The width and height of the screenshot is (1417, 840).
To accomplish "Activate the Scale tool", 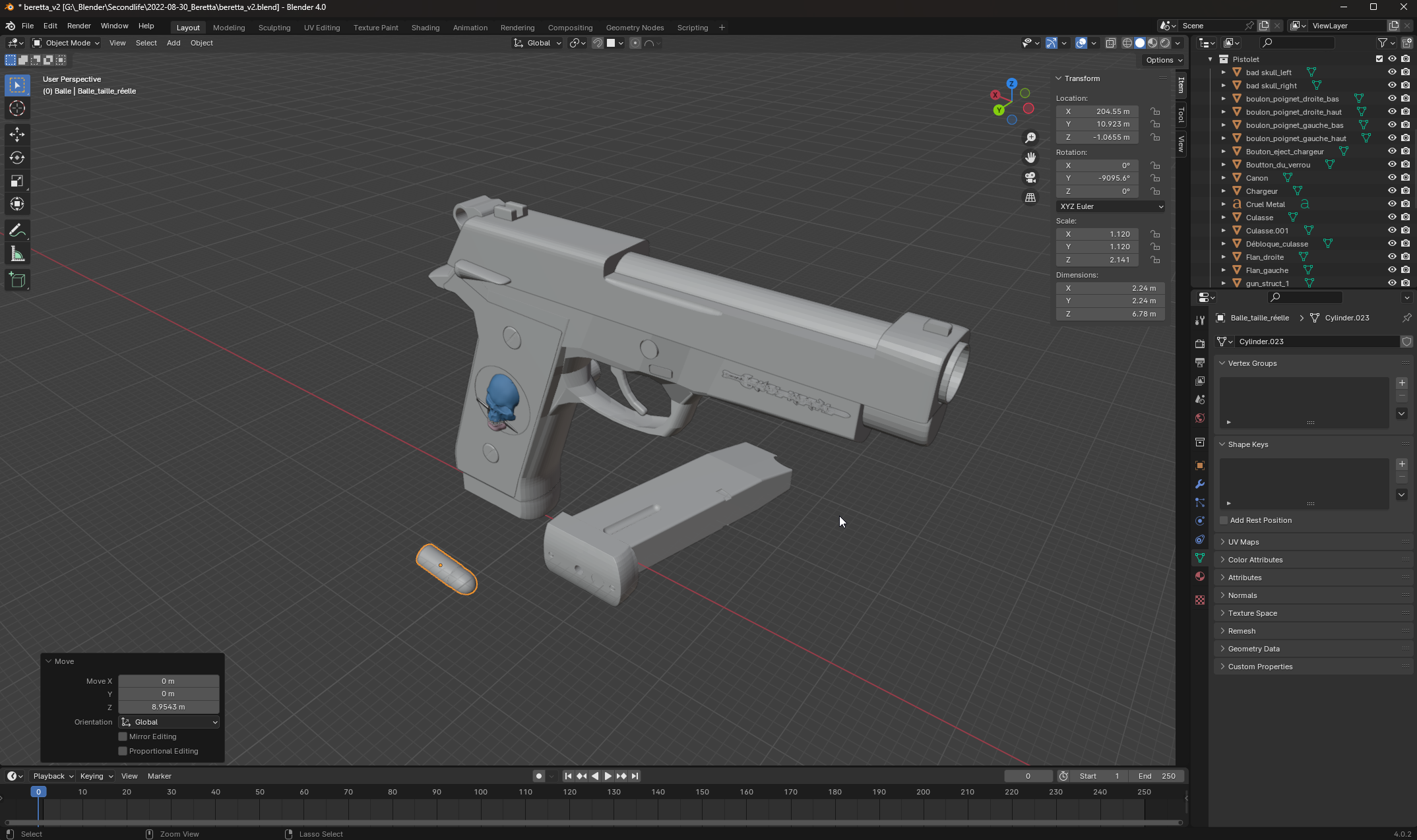I will click(x=17, y=181).
